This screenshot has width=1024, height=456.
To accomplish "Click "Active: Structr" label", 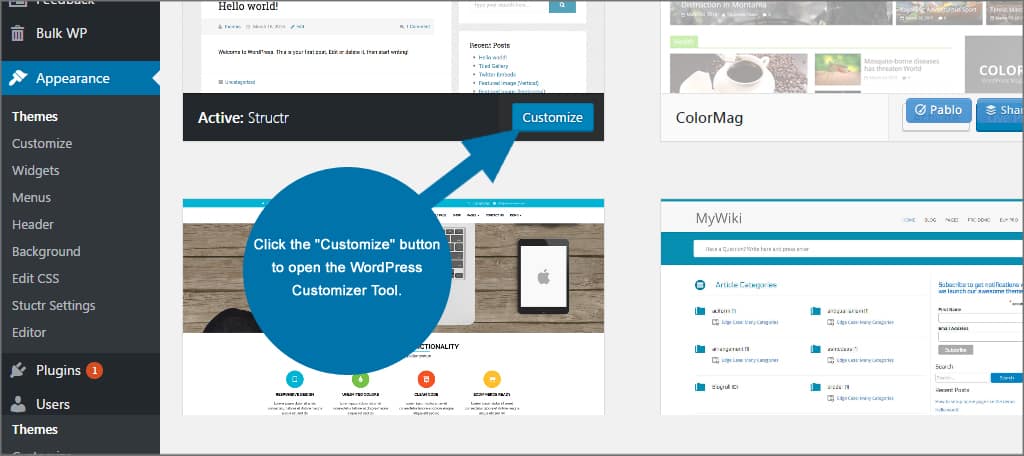I will click(243, 118).
